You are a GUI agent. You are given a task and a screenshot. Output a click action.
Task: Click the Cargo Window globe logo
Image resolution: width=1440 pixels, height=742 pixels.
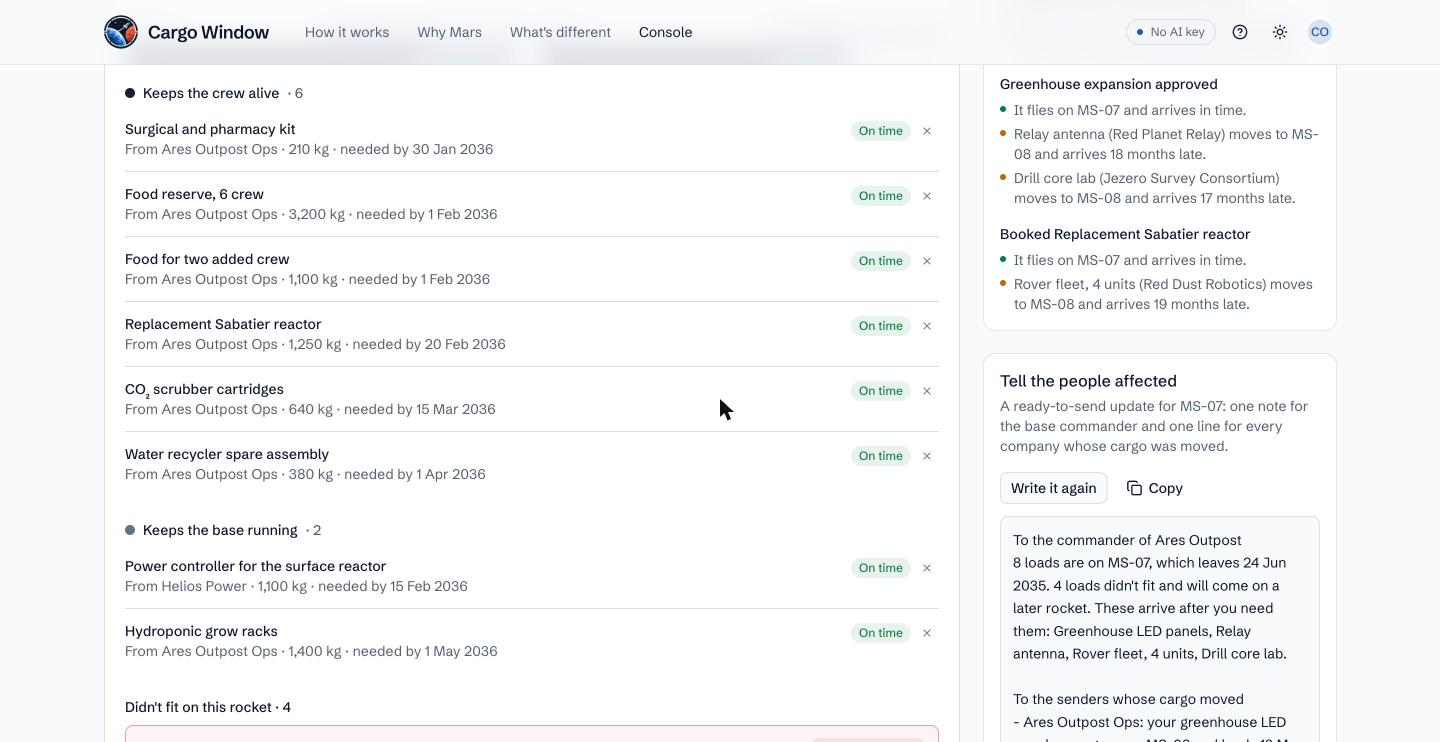tap(121, 32)
